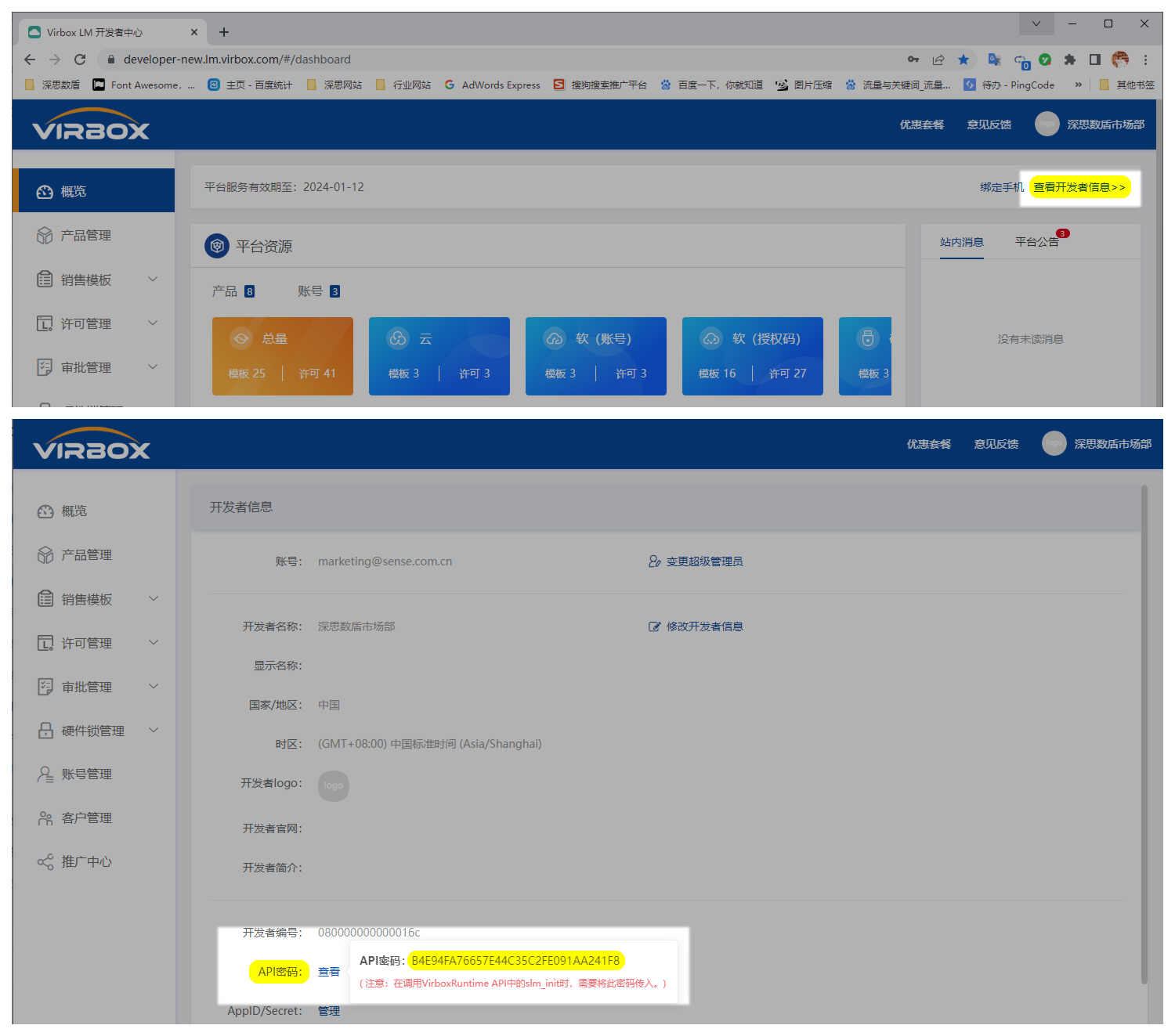
Task: Click the 软（授权码）resource card
Action: click(753, 356)
